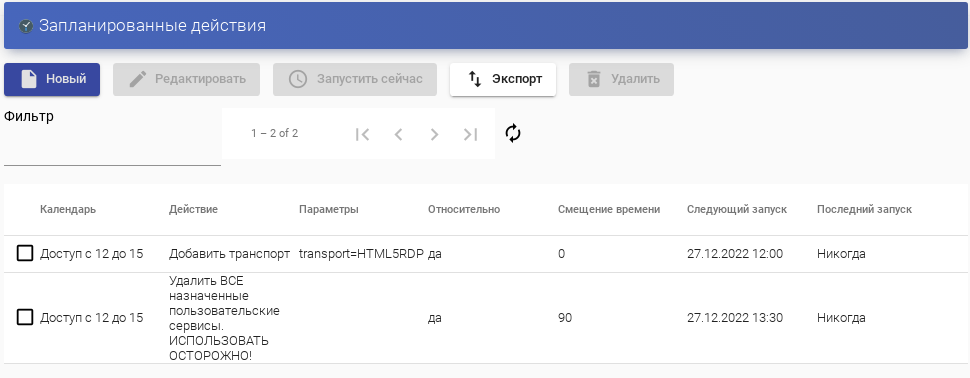Click the Новый button
The height and width of the screenshot is (378, 970).
click(x=52, y=79)
